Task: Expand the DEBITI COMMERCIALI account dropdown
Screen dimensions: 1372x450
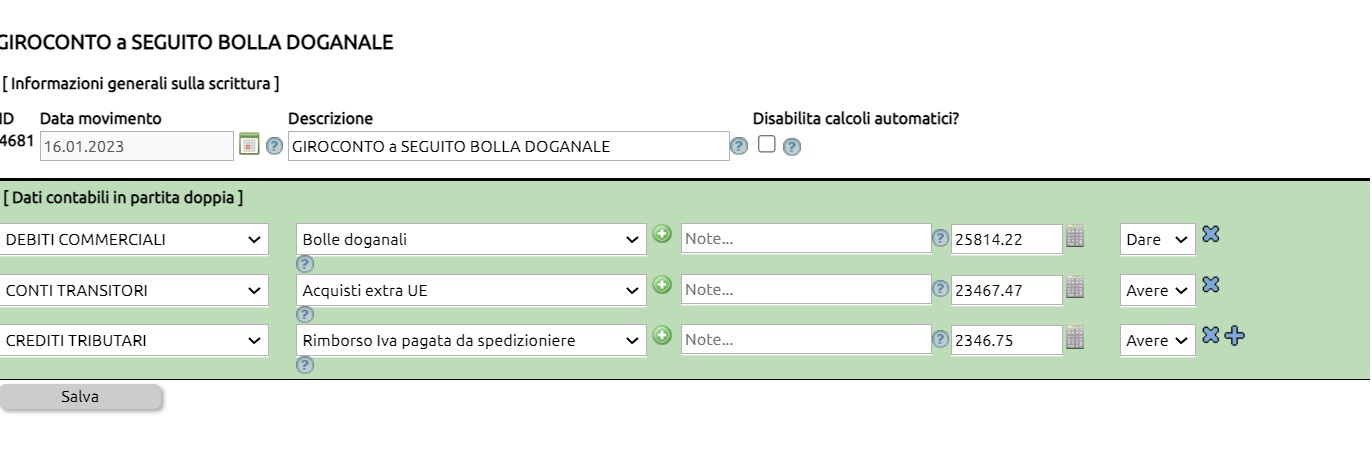Action: pos(134,240)
